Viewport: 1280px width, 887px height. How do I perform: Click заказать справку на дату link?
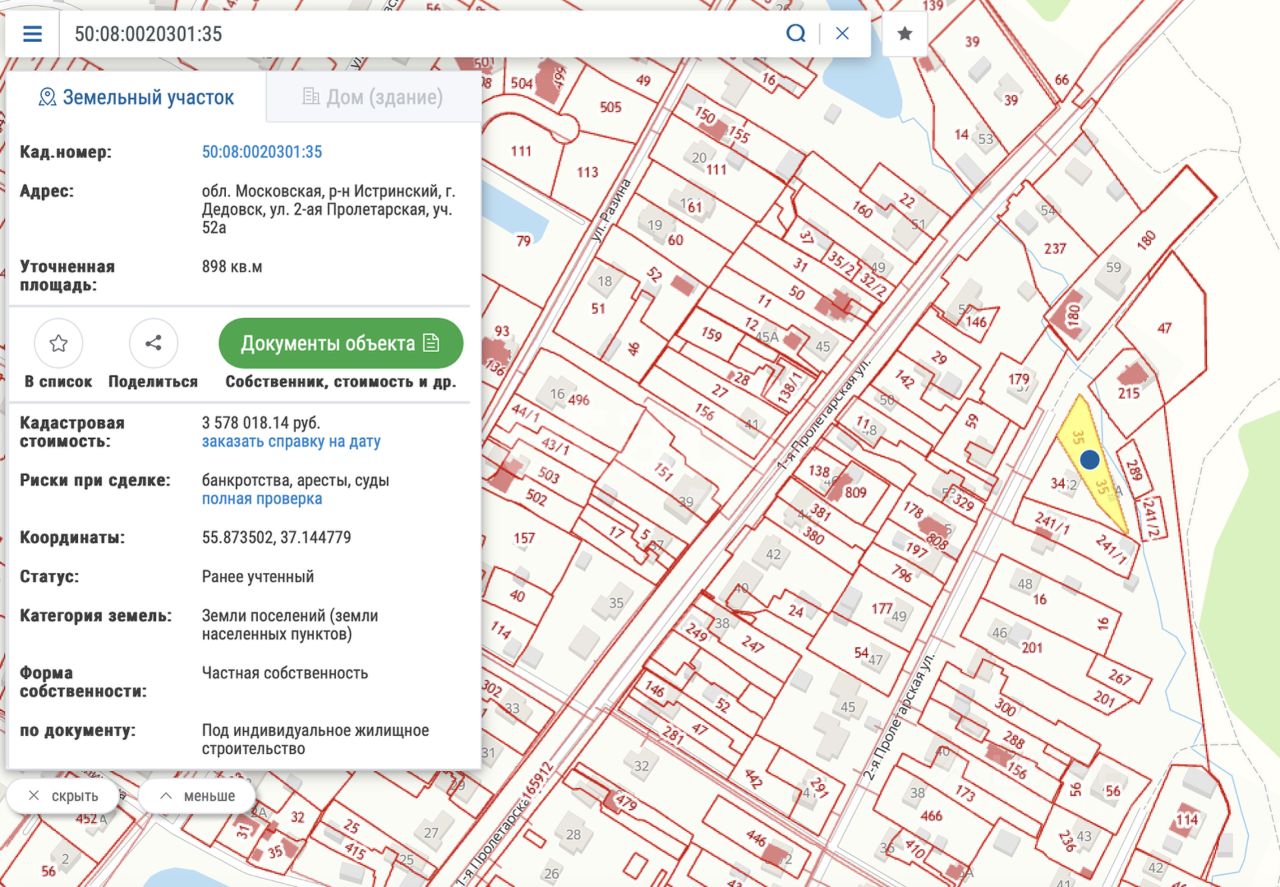291,441
